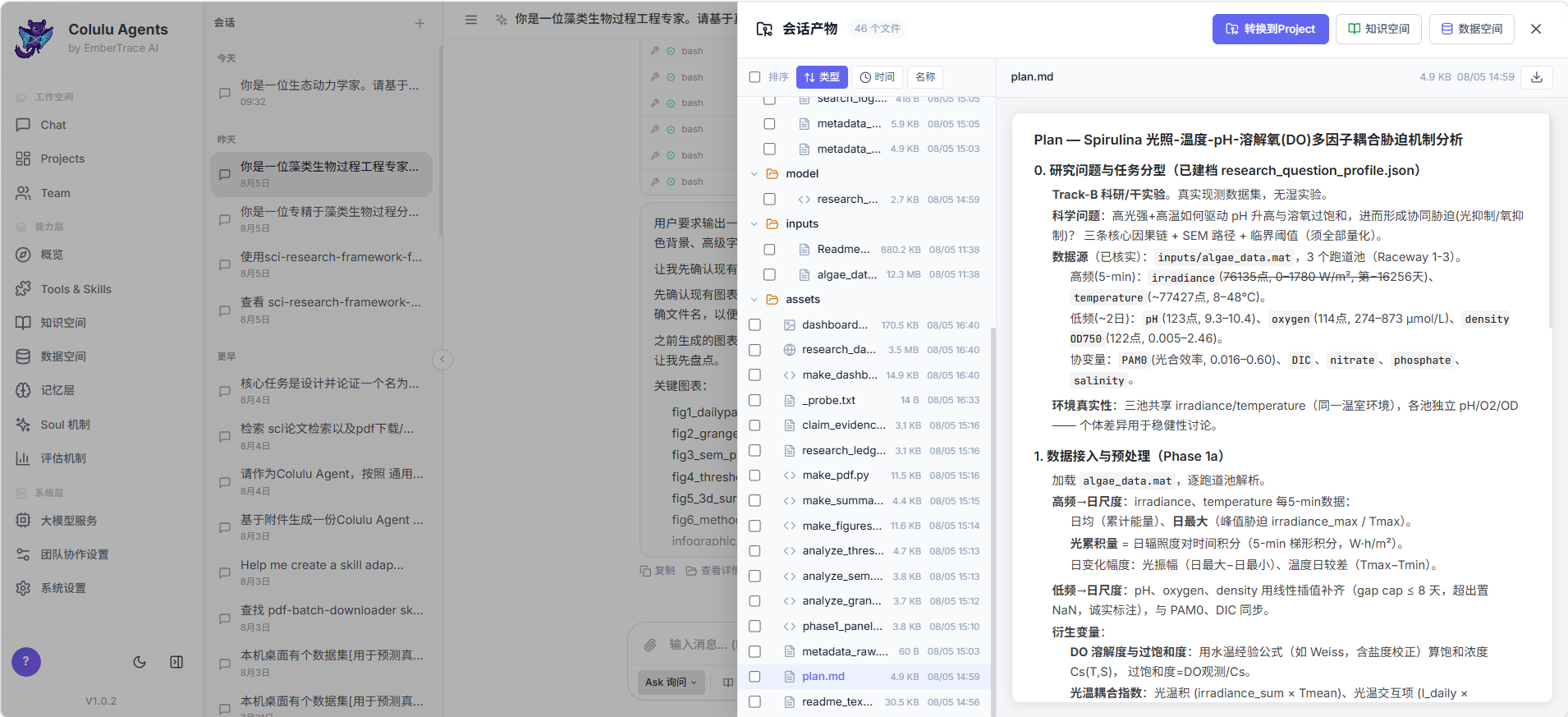Viewport: 1568px width, 717px height.
Task: Collapse the model folder
Action: coord(754,174)
